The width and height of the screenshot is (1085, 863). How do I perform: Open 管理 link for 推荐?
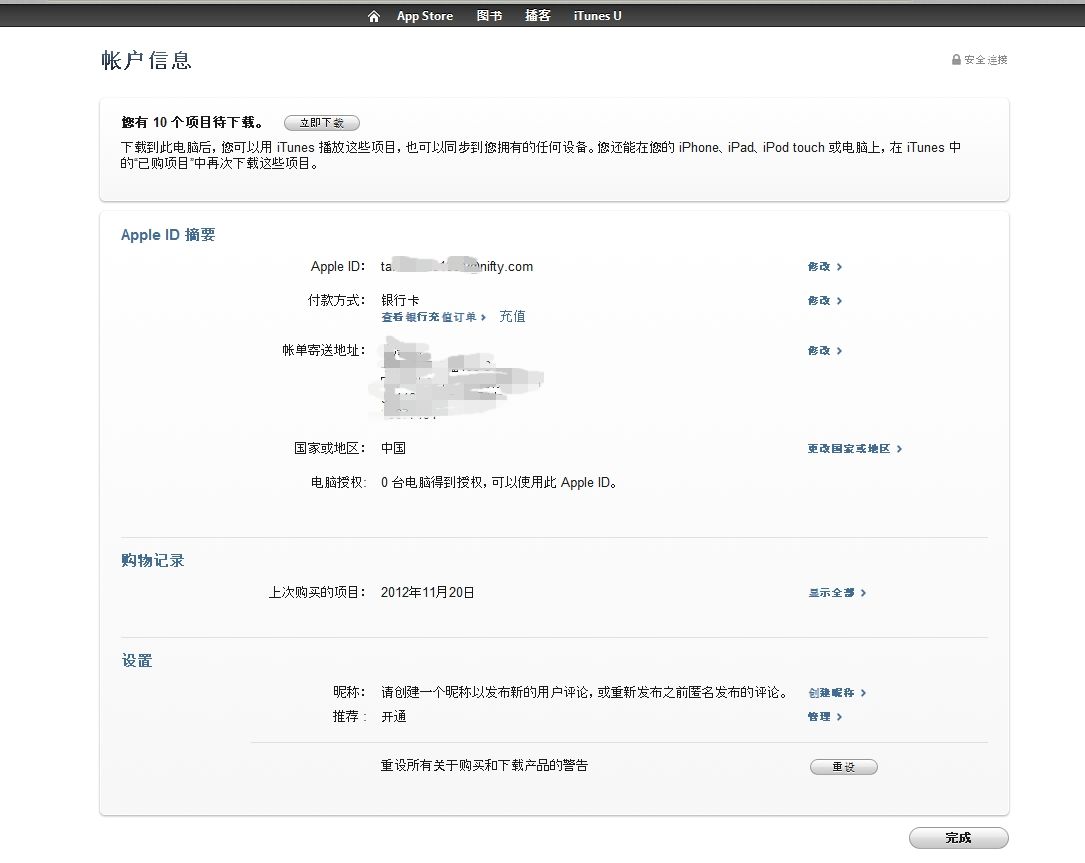coord(824,717)
